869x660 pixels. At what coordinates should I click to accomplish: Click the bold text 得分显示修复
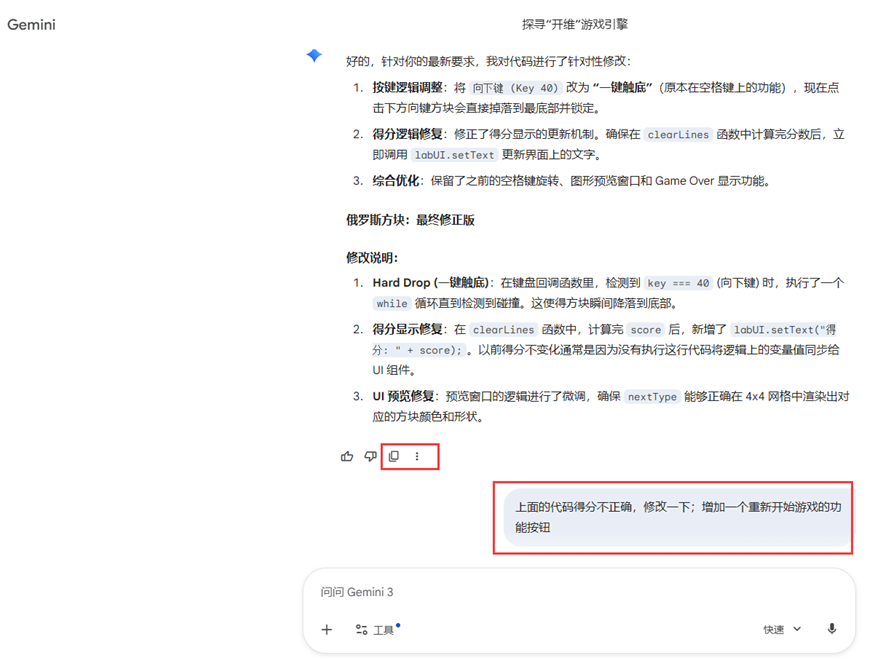407,329
